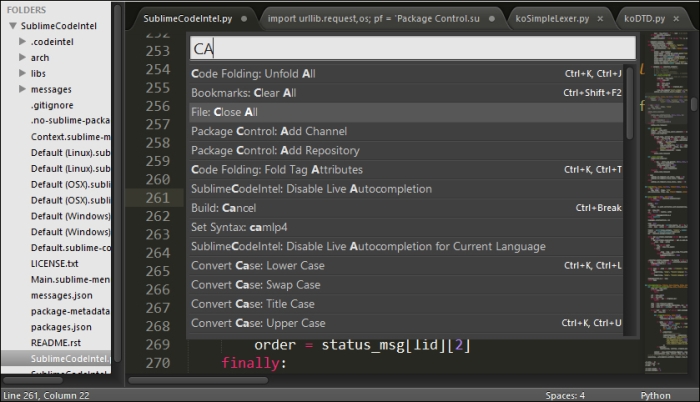
Task: Expand the arch folder
Action: point(22,57)
